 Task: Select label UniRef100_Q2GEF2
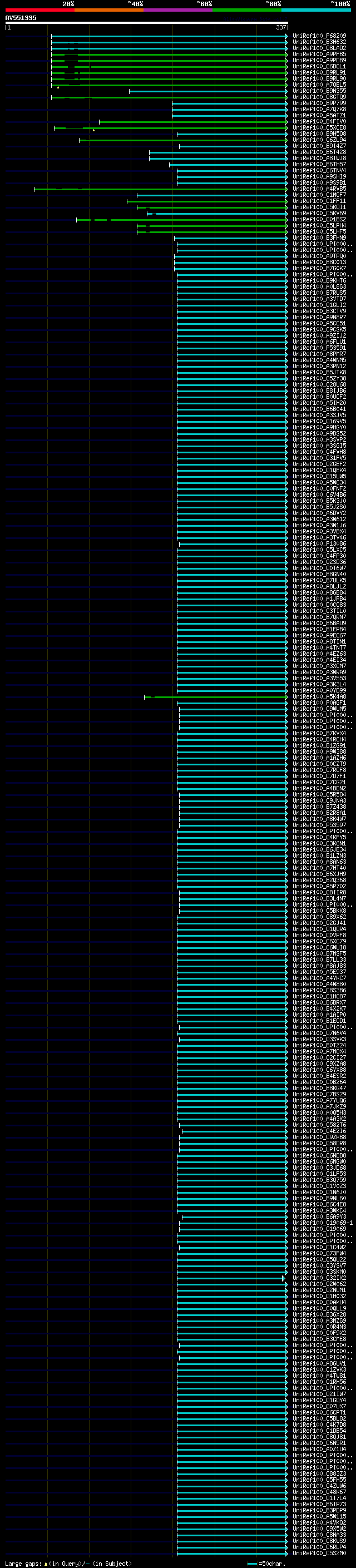coord(319,464)
